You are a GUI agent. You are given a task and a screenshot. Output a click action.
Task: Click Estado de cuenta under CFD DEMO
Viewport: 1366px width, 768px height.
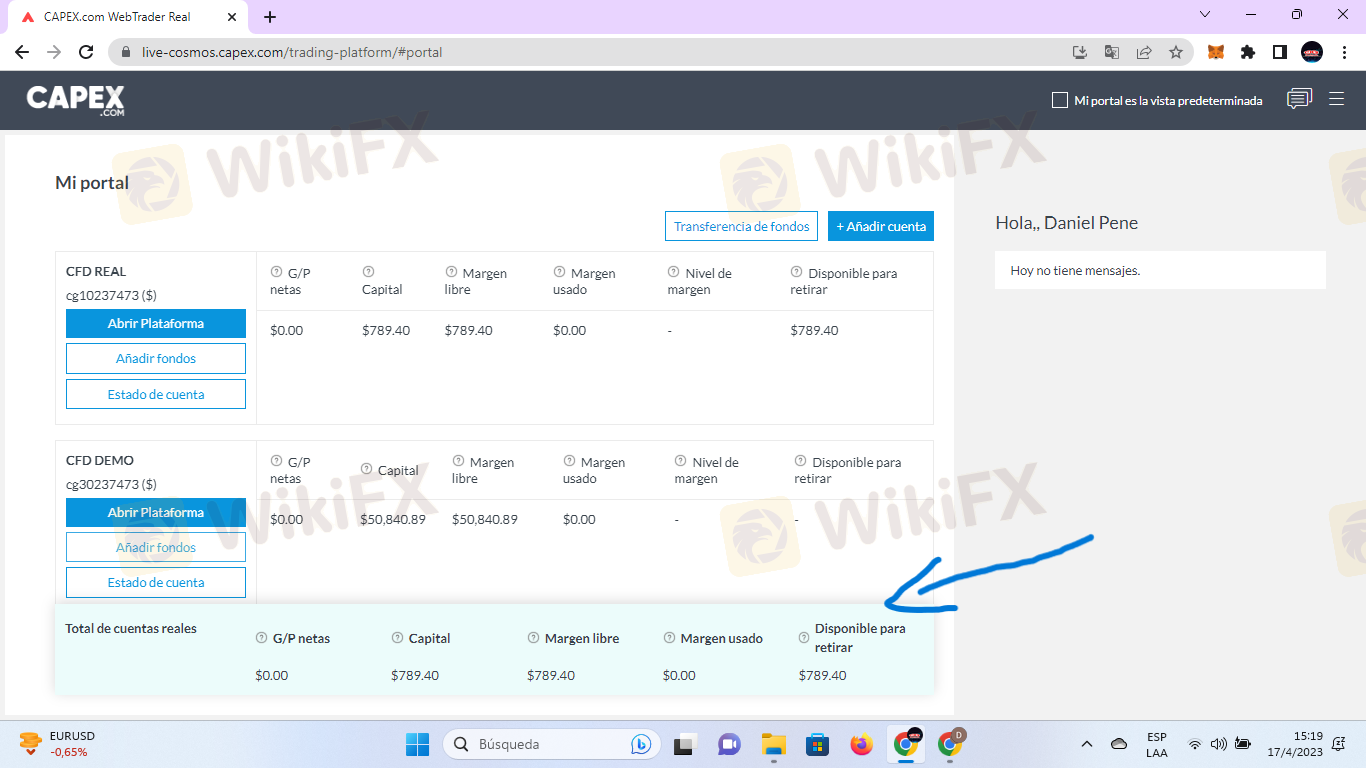(x=156, y=582)
